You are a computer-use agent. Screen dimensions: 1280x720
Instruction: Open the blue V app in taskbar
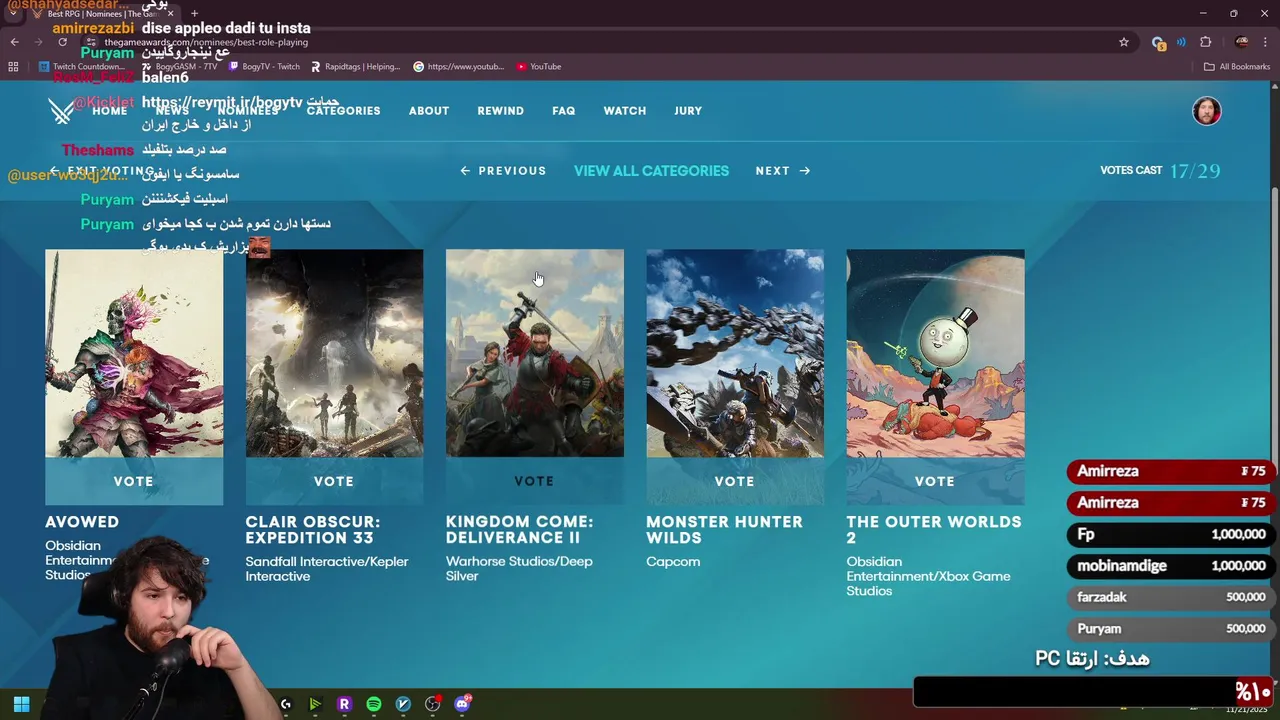point(403,704)
